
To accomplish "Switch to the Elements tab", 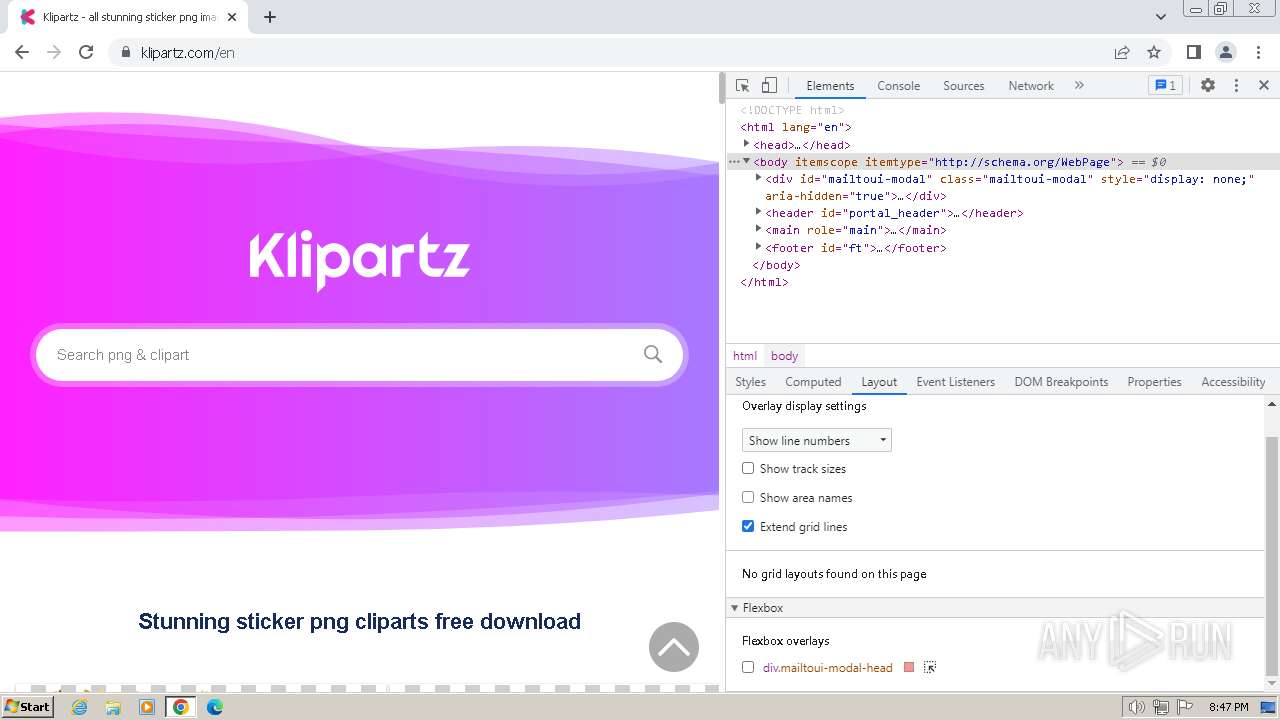I will 830,86.
